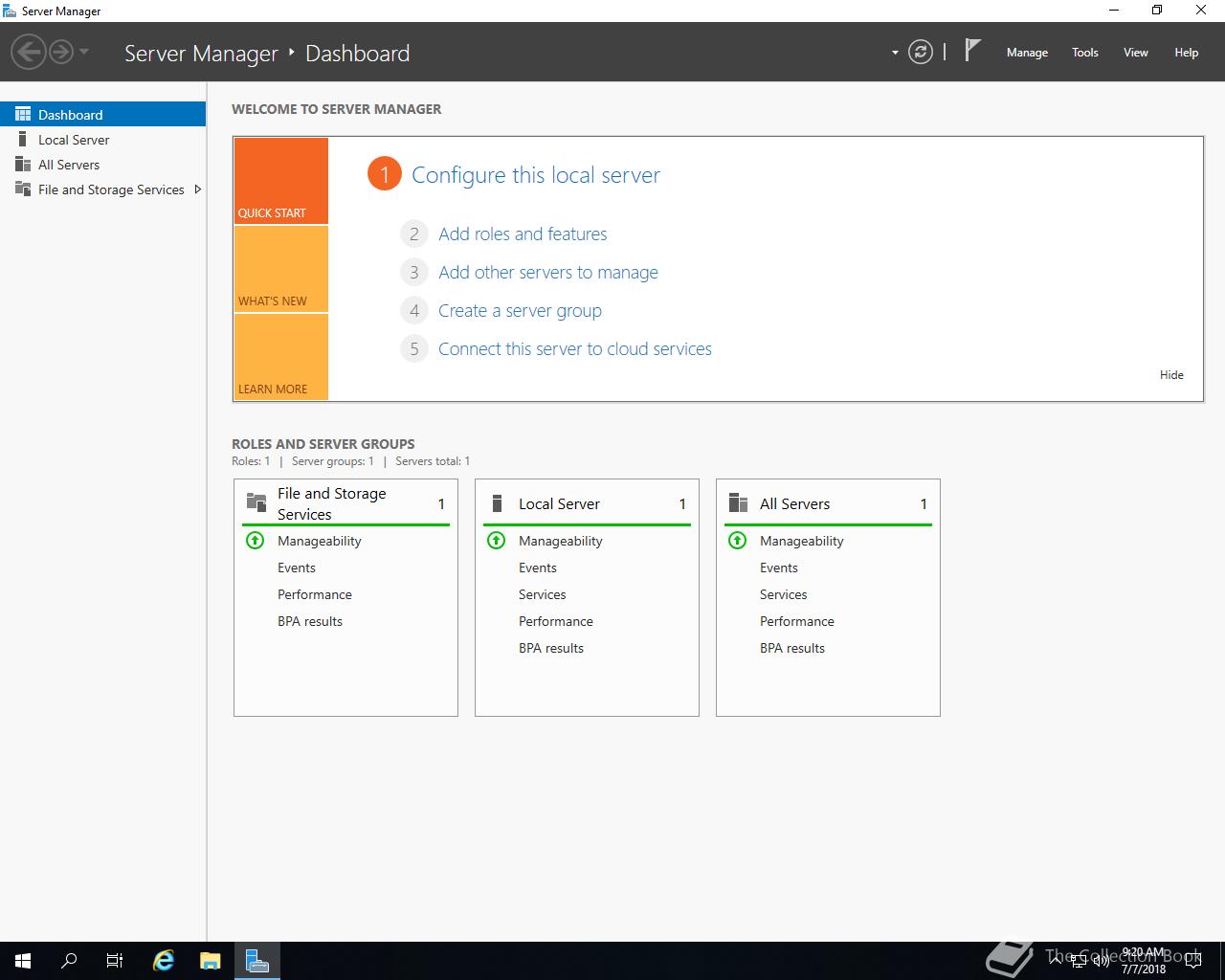
Task: Open Services in All Servers tile
Action: click(784, 594)
